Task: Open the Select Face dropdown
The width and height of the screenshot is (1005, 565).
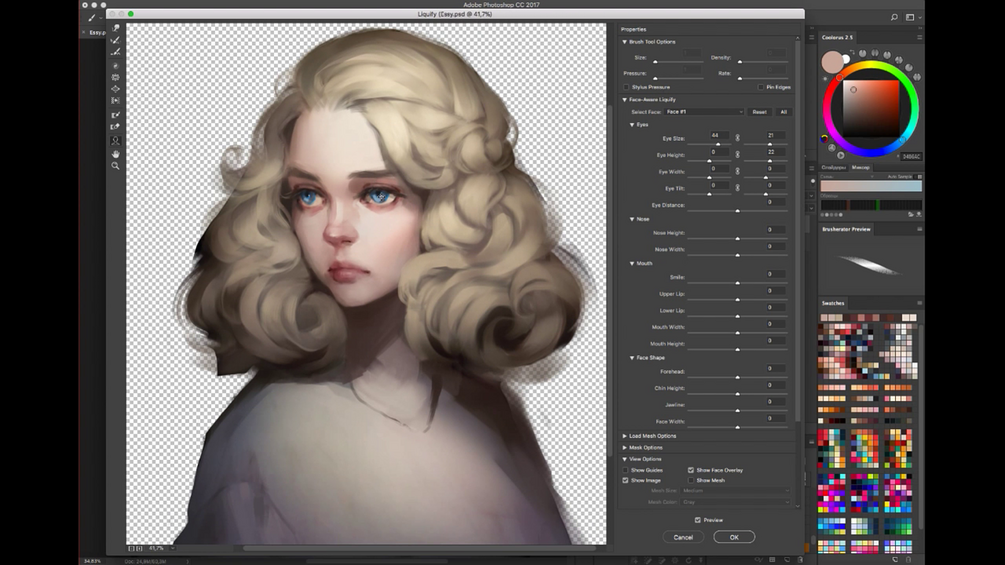Action: tap(704, 111)
